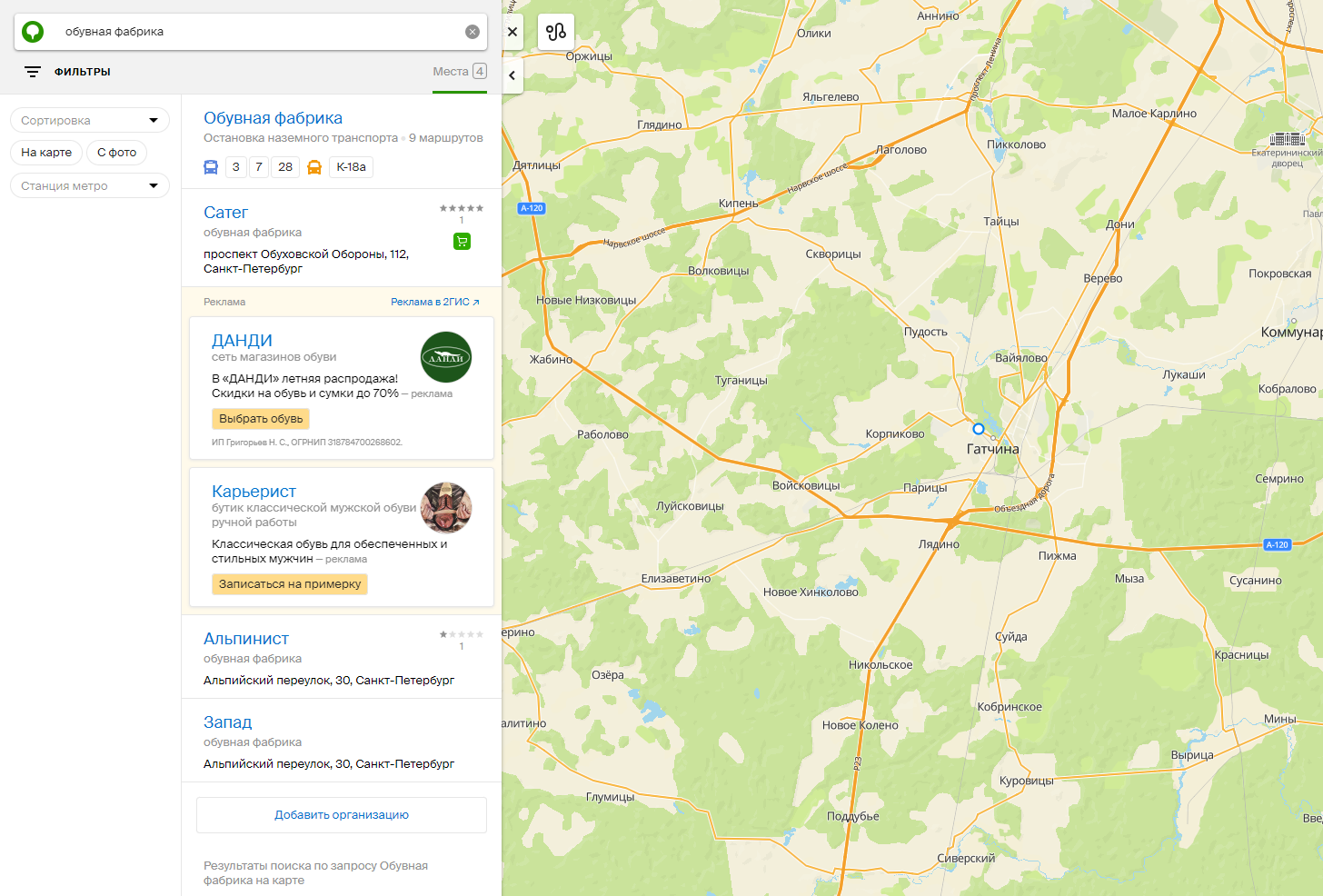Switch to the Места tab
This screenshot has height=896, width=1323.
point(460,72)
